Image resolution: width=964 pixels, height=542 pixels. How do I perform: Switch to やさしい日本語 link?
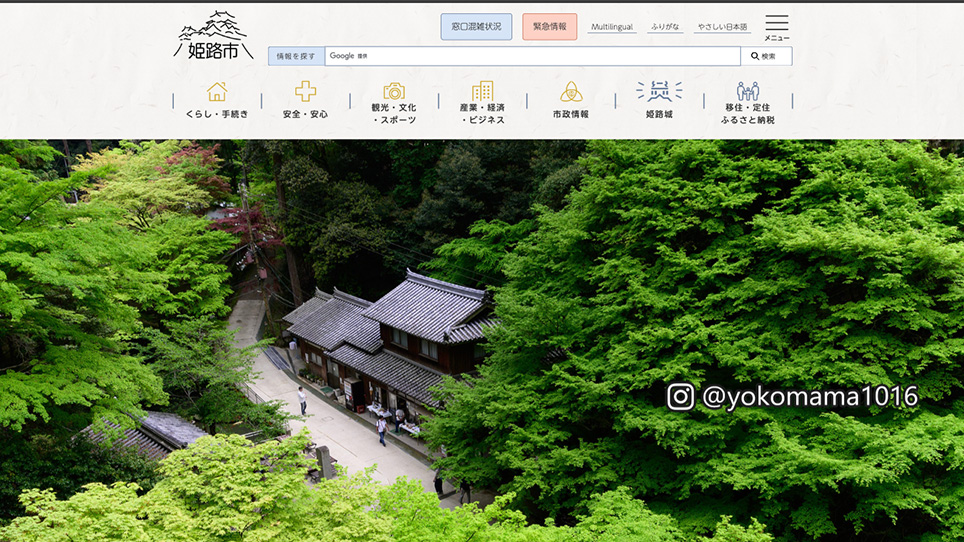(722, 27)
